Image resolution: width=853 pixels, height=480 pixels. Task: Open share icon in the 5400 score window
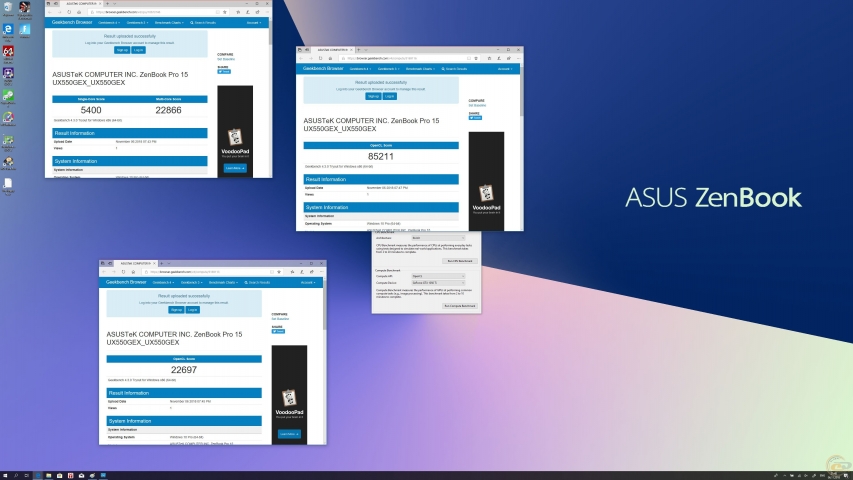[x=258, y=12]
